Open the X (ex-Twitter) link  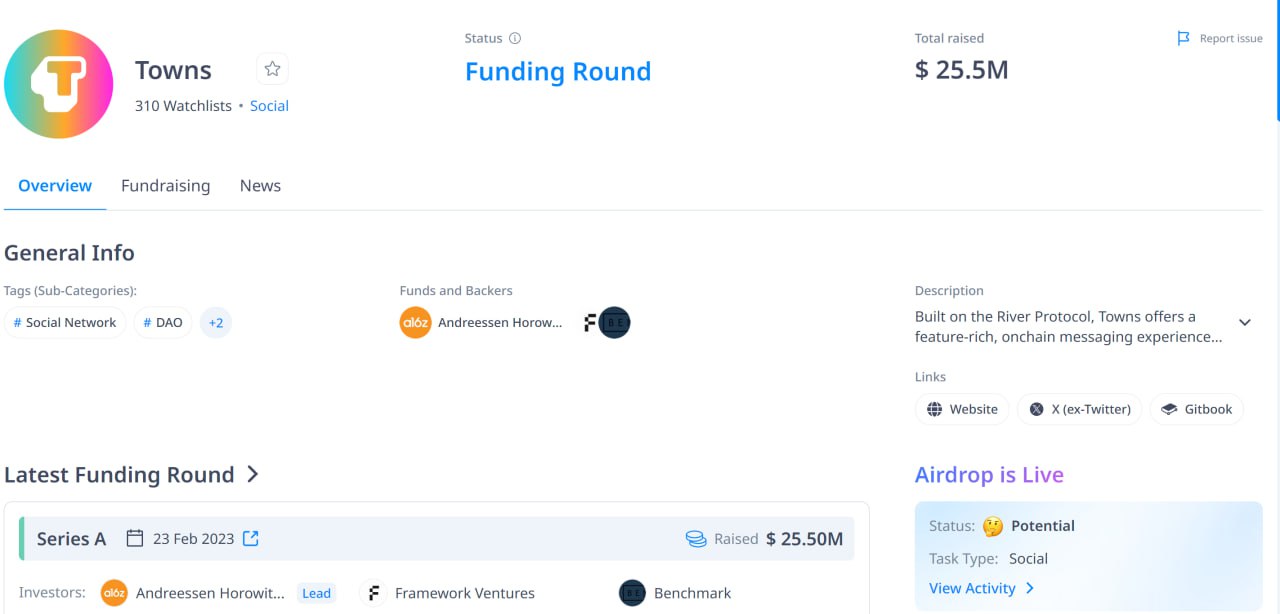coord(1079,409)
